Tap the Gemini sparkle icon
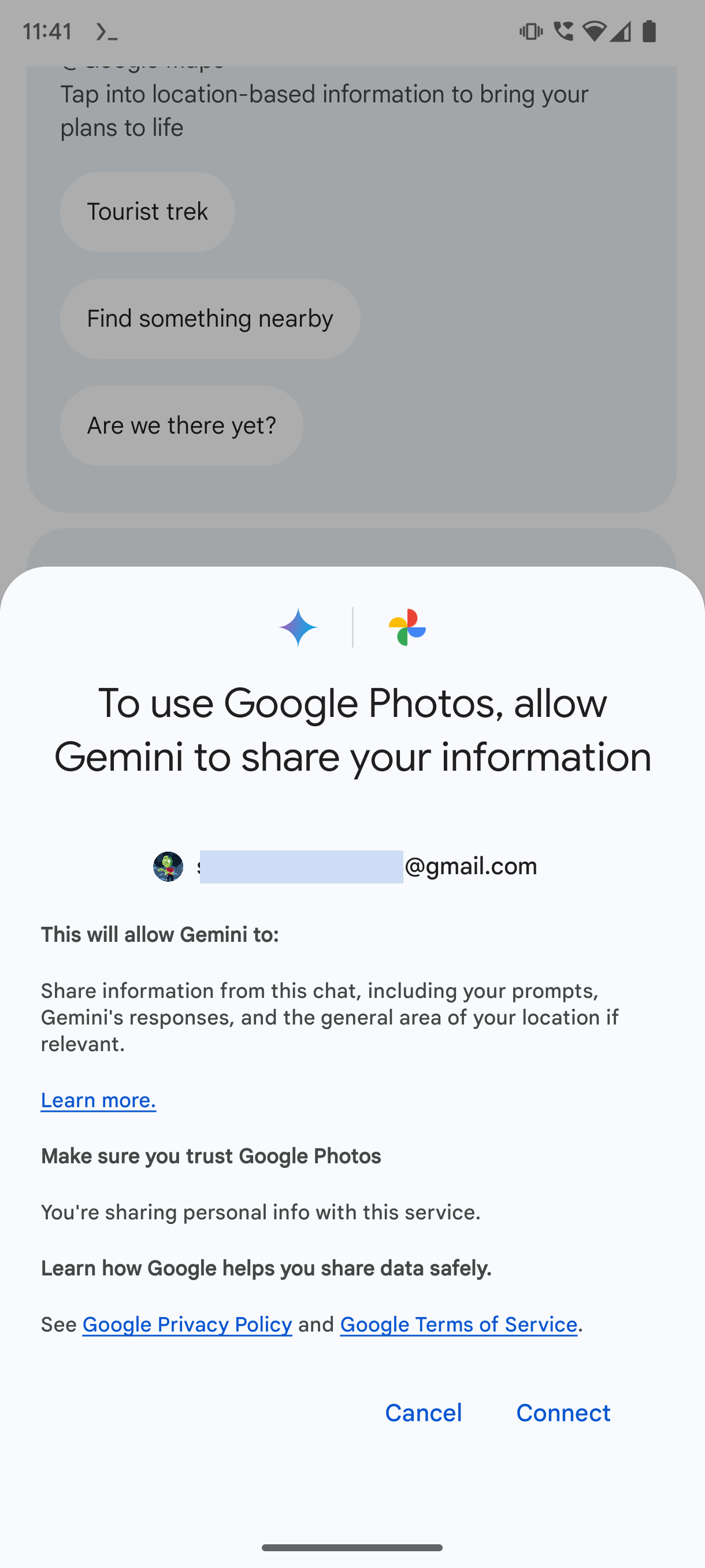This screenshot has width=705, height=1568. coord(298,627)
